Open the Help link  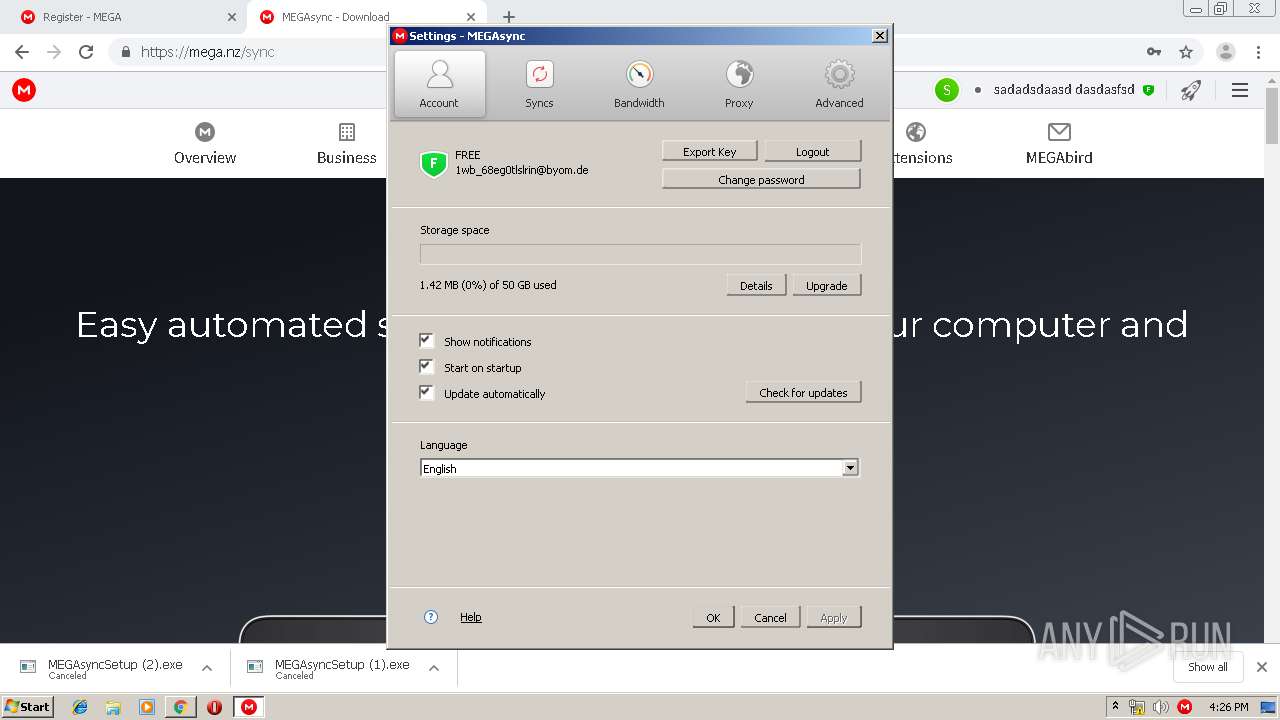click(471, 617)
